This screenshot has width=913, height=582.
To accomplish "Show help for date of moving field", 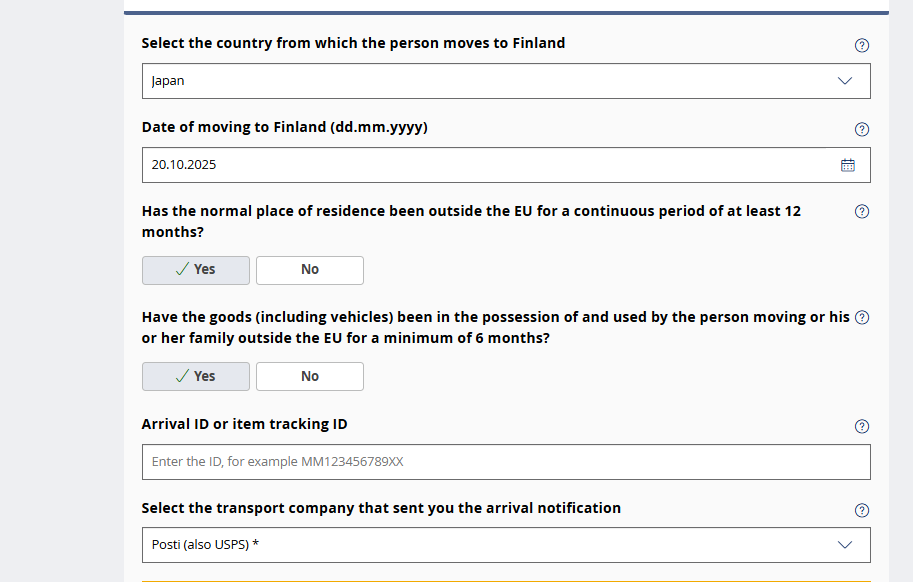I will pyautogui.click(x=862, y=129).
